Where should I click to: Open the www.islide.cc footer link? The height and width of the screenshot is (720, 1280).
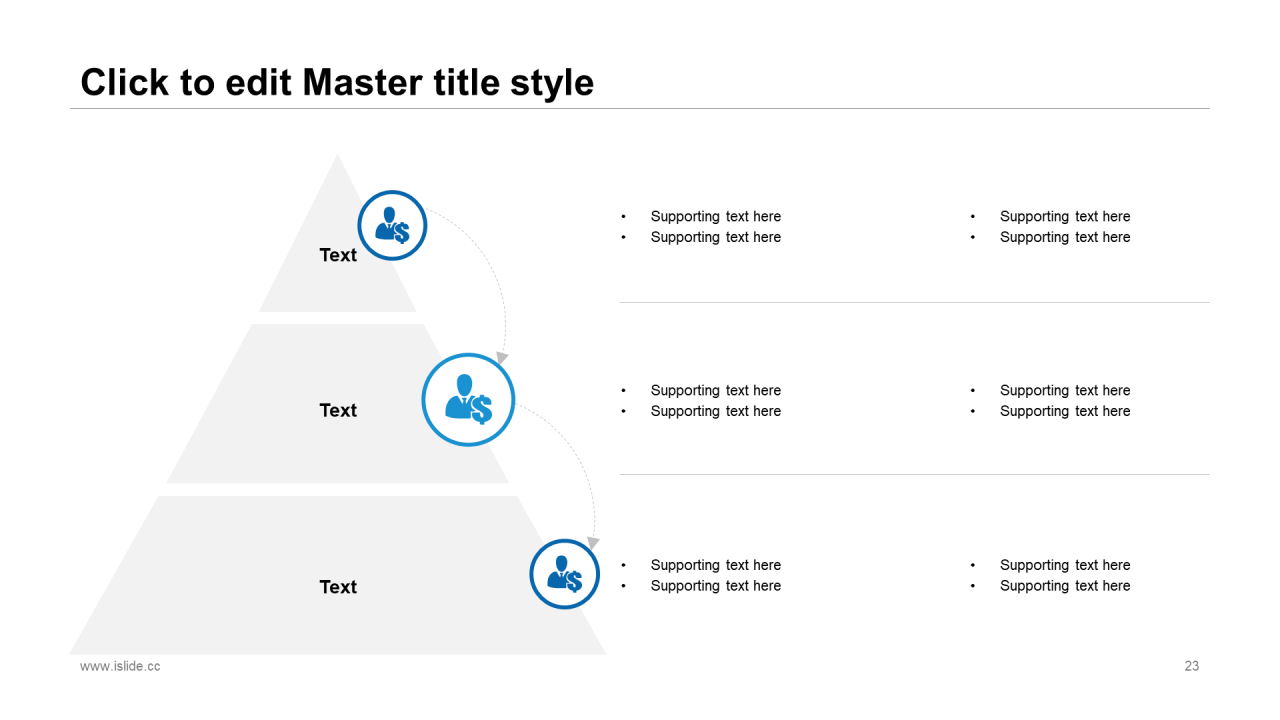[x=120, y=666]
